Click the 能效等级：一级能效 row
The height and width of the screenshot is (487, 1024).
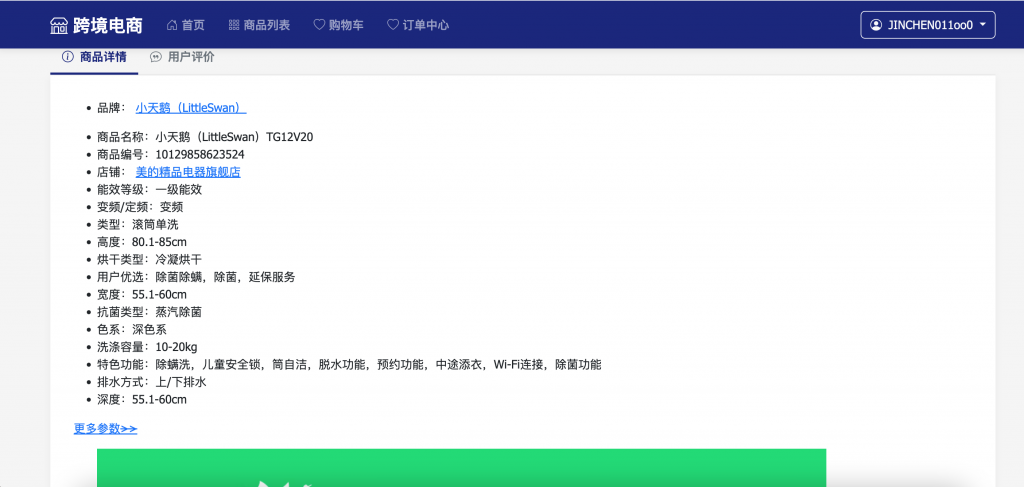(x=150, y=190)
